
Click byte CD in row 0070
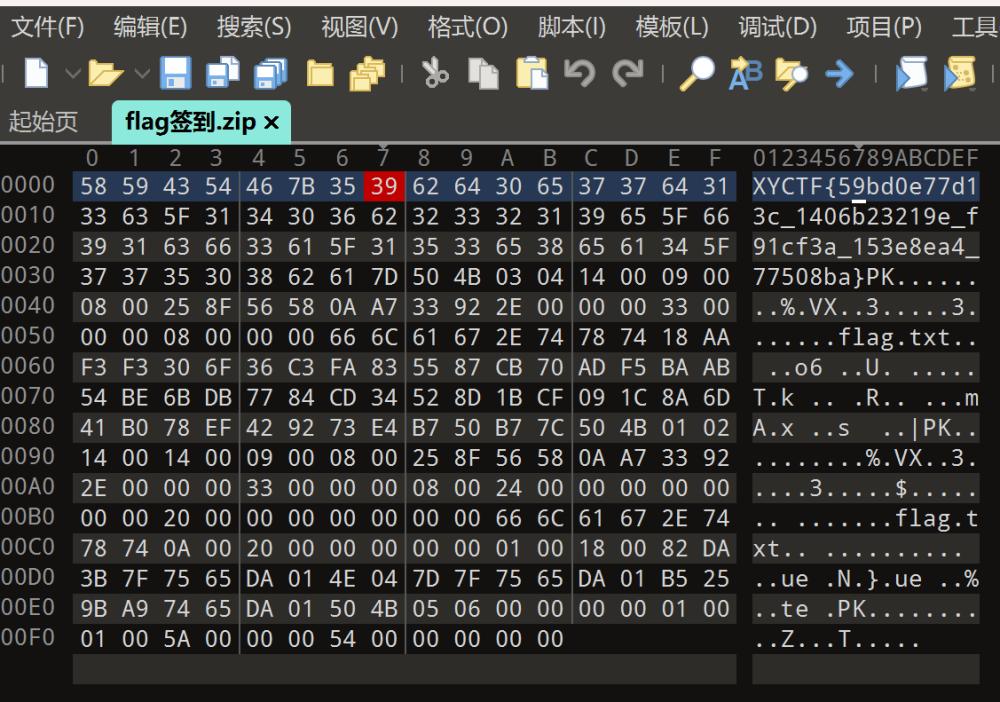[x=342, y=398]
